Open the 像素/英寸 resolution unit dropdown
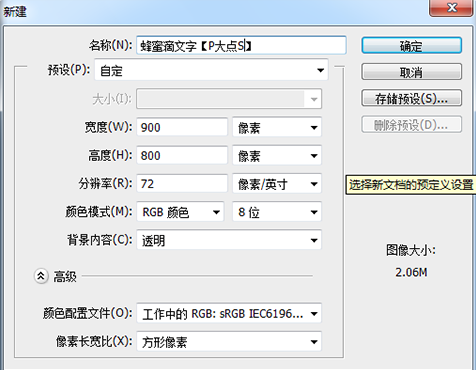476x370 pixels. (x=277, y=184)
